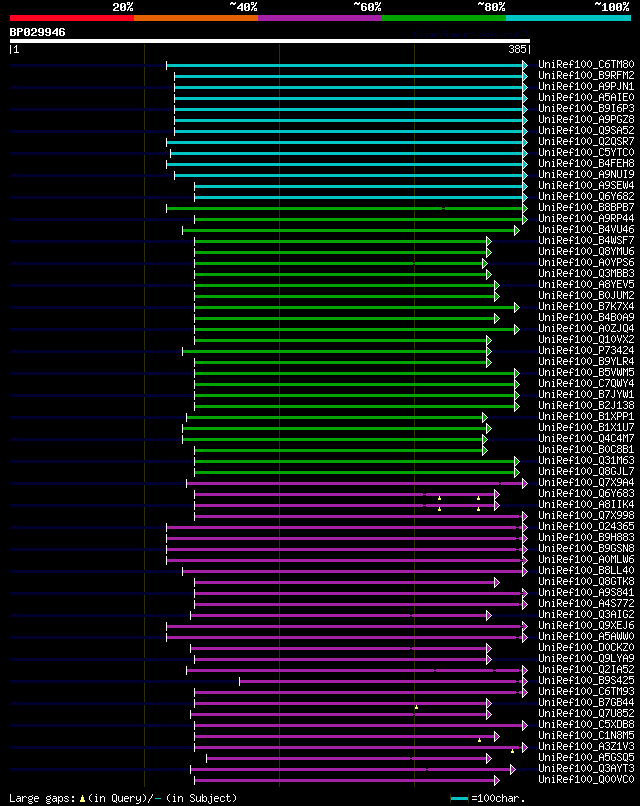This screenshot has width=640, height=806.
Task: Select the UniRef100_B8LL40 label
Action: [586, 571]
